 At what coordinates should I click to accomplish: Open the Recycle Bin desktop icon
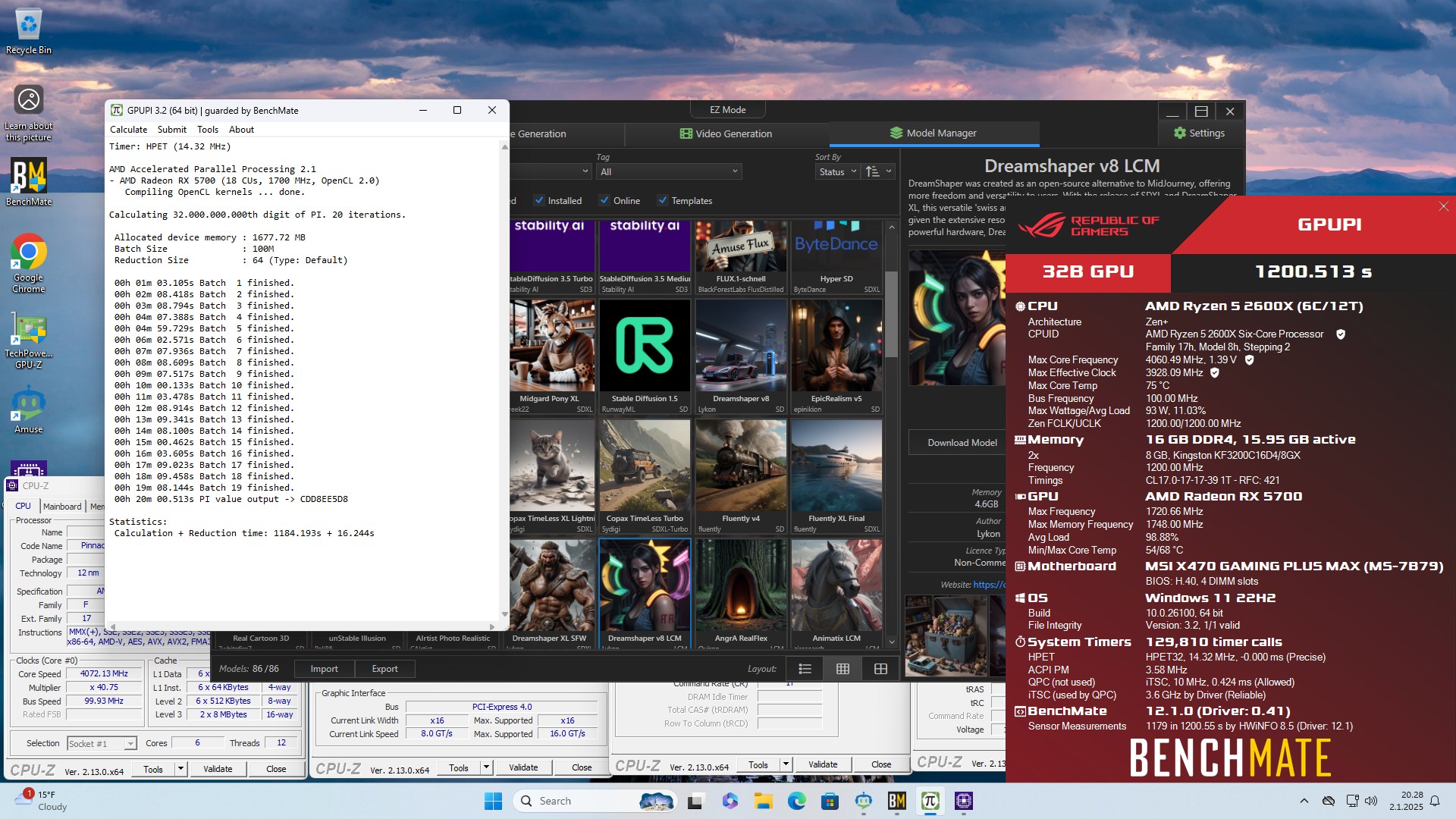(29, 32)
